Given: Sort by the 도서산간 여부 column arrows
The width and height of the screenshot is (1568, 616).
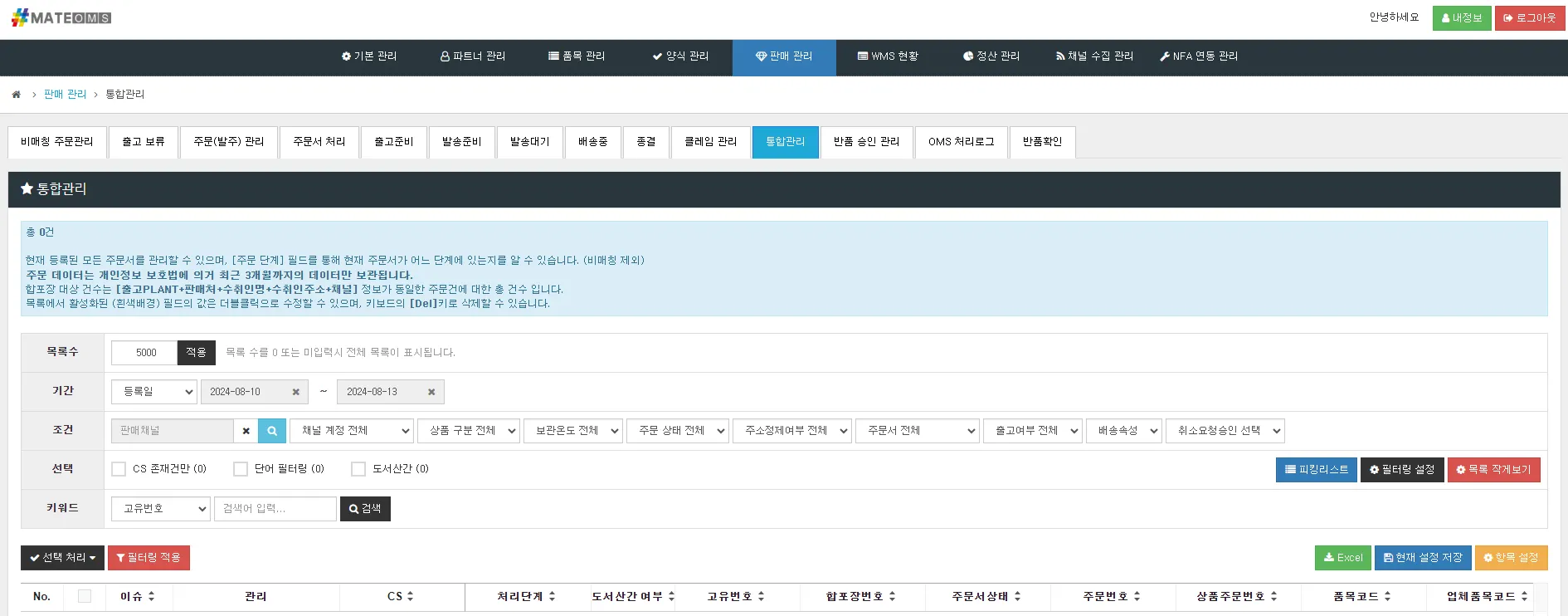Looking at the screenshot, I should tap(671, 596).
